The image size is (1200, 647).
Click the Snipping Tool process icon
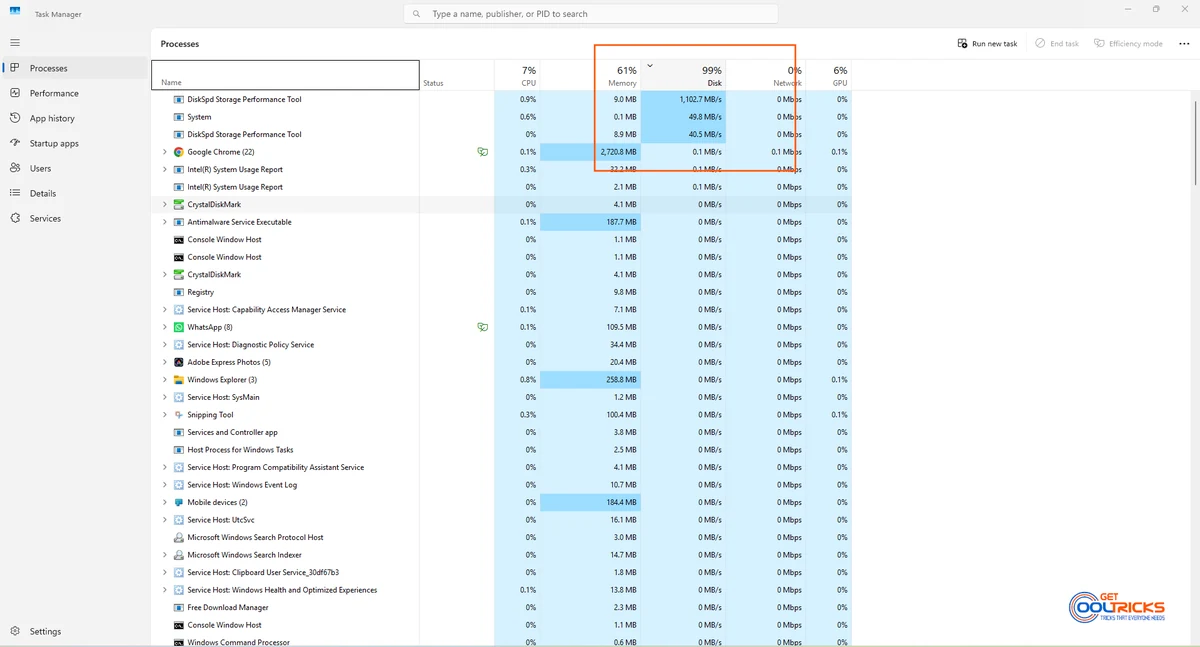click(x=179, y=415)
